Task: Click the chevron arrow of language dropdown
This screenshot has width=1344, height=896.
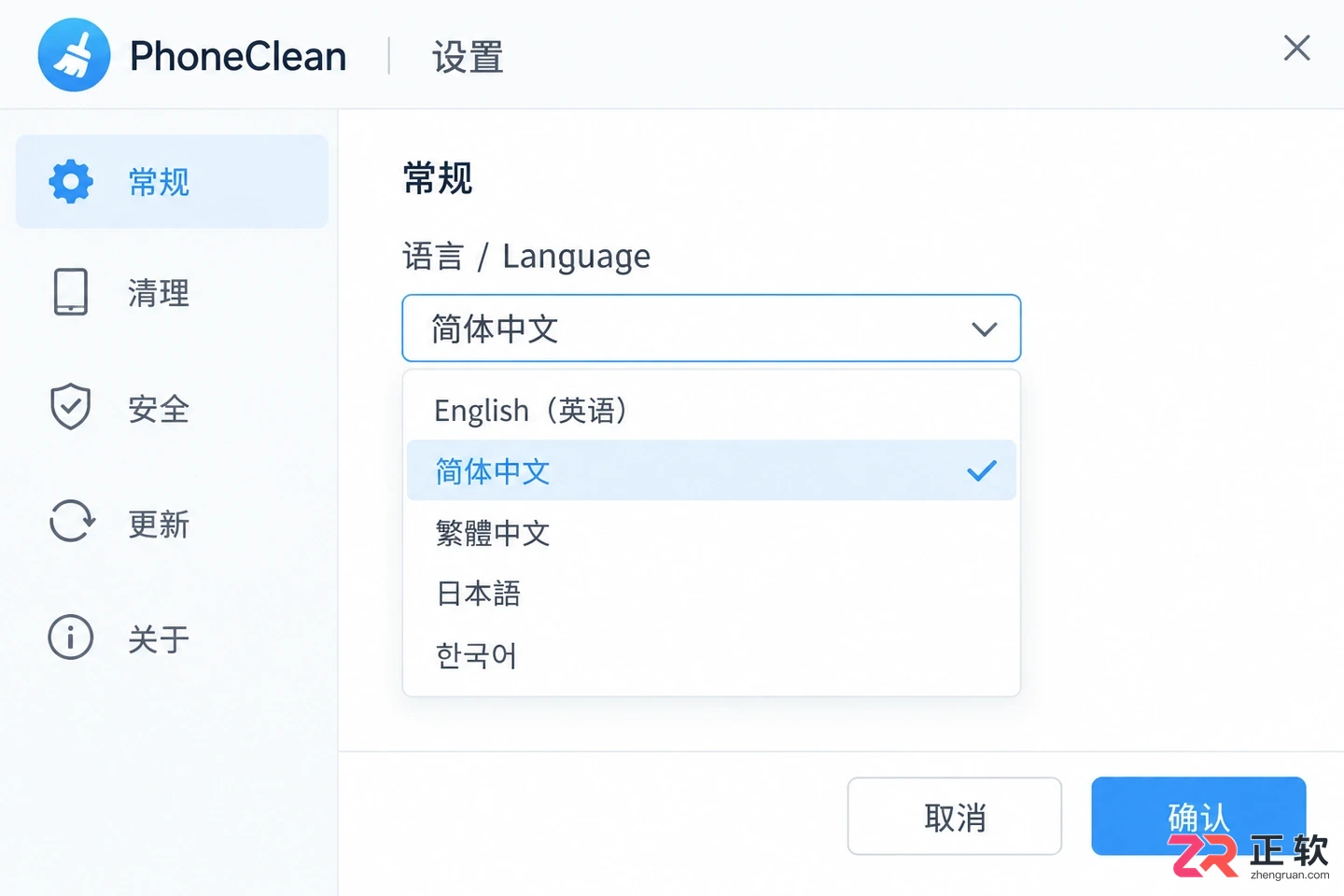Action: (985, 329)
